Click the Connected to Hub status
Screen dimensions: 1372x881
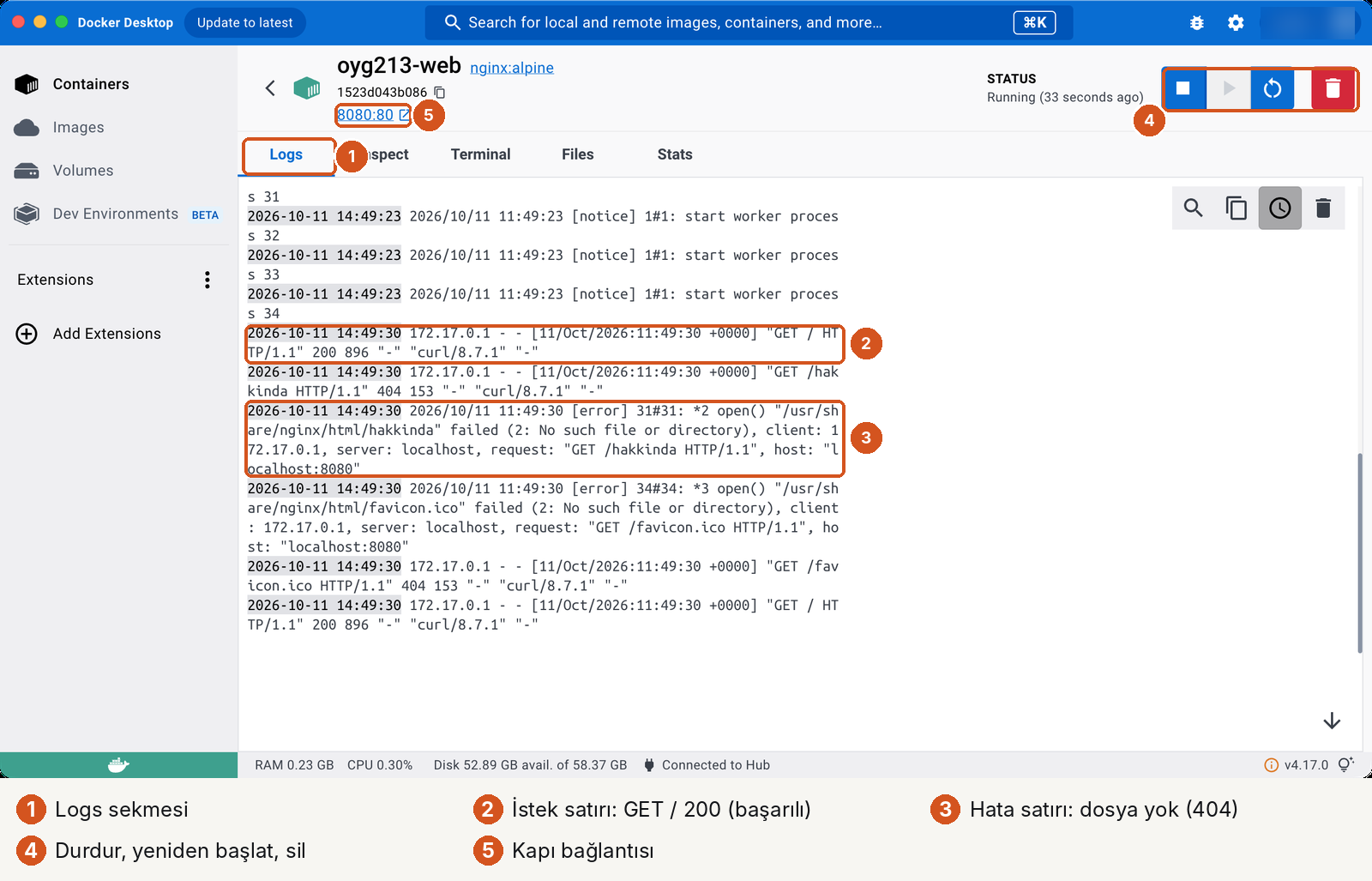pos(707,765)
